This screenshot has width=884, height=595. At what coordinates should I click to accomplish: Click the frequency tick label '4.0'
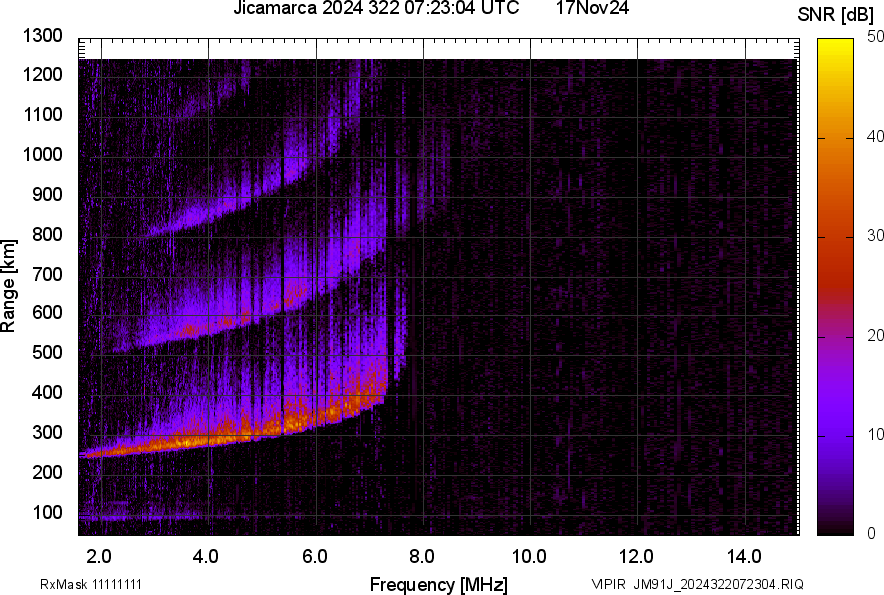[x=206, y=557]
